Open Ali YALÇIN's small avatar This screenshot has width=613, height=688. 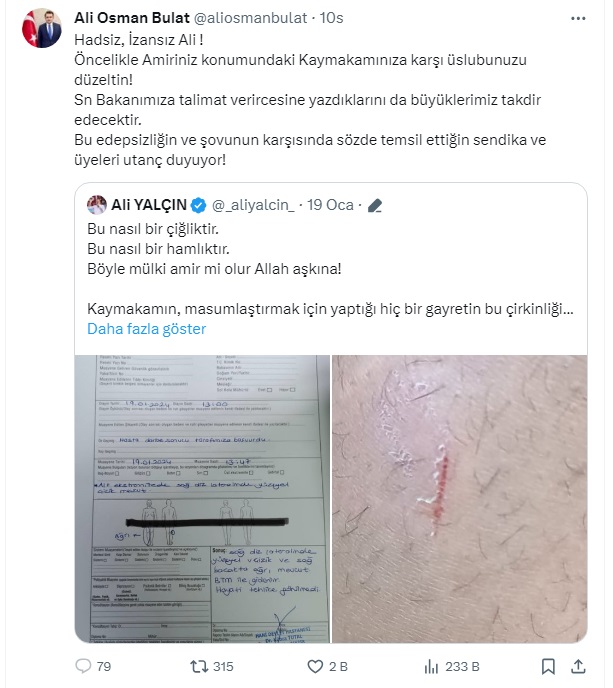point(97,204)
